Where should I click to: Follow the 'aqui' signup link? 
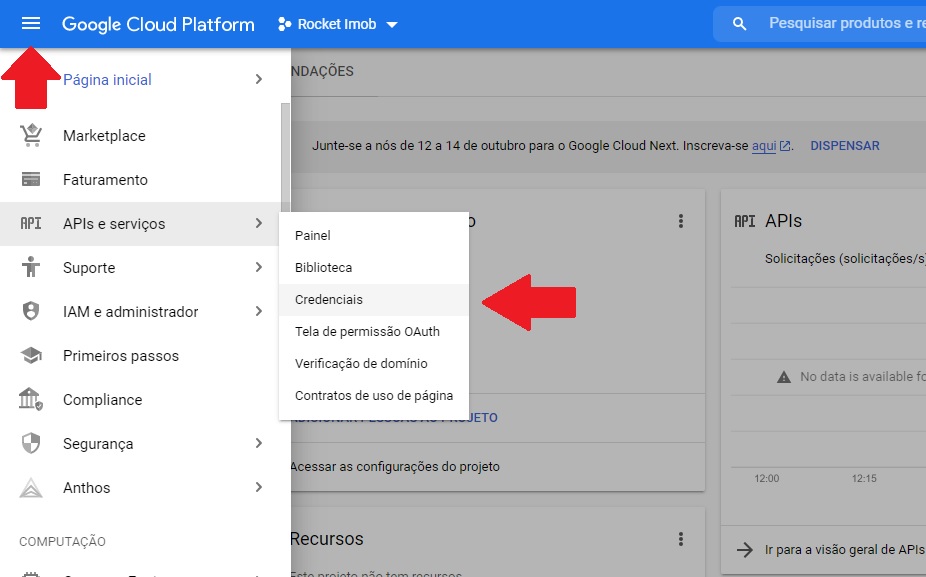pyautogui.click(x=764, y=146)
